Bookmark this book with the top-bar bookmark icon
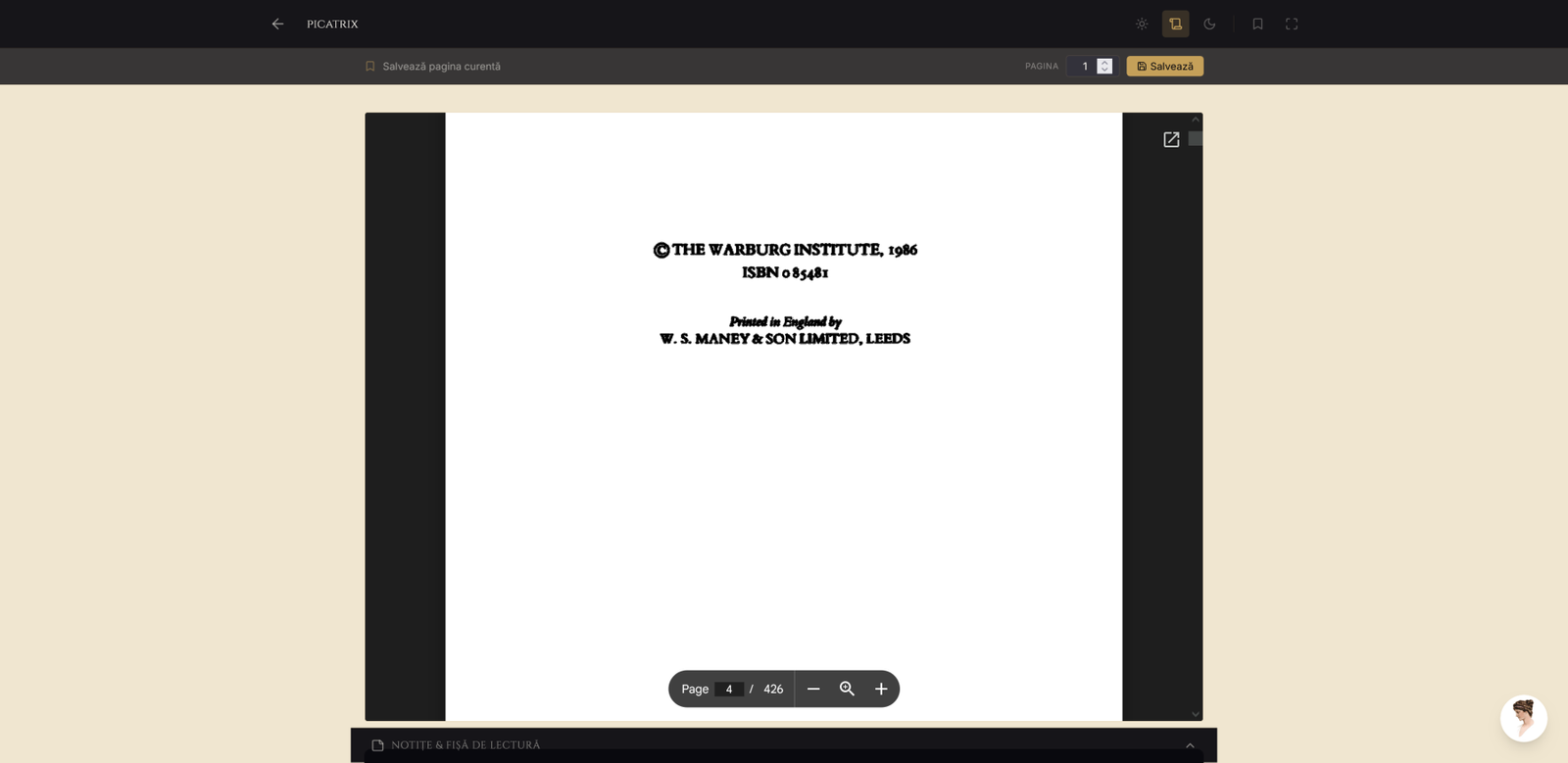Image resolution: width=1568 pixels, height=763 pixels. [x=1257, y=24]
